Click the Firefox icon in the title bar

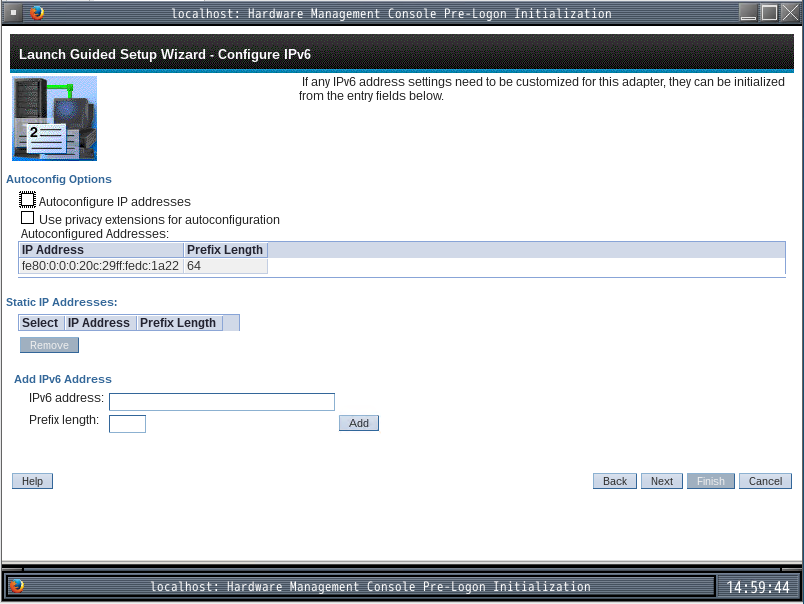pyautogui.click(x=37, y=13)
